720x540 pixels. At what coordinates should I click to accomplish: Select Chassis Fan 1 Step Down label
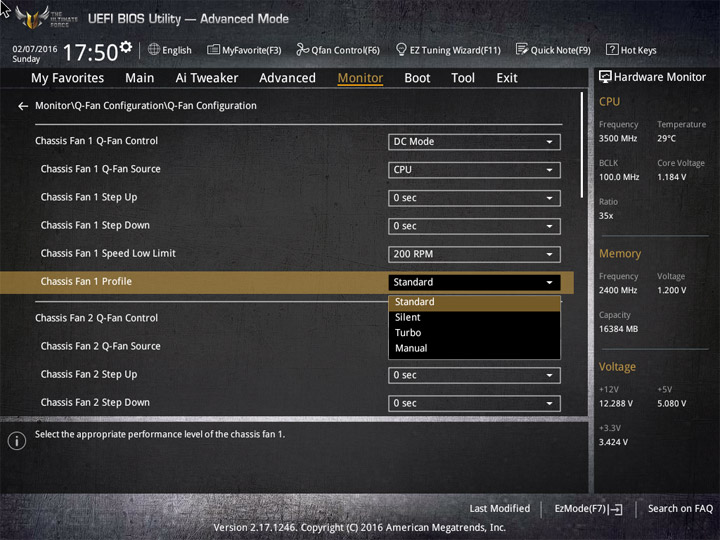[95, 225]
